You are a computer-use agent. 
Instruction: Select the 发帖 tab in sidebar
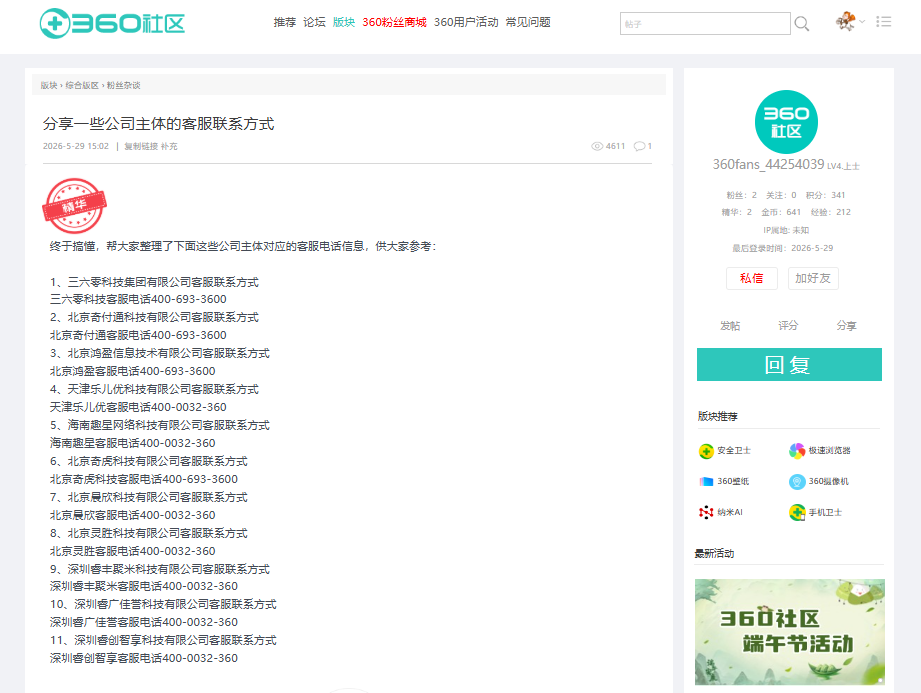[730, 325]
